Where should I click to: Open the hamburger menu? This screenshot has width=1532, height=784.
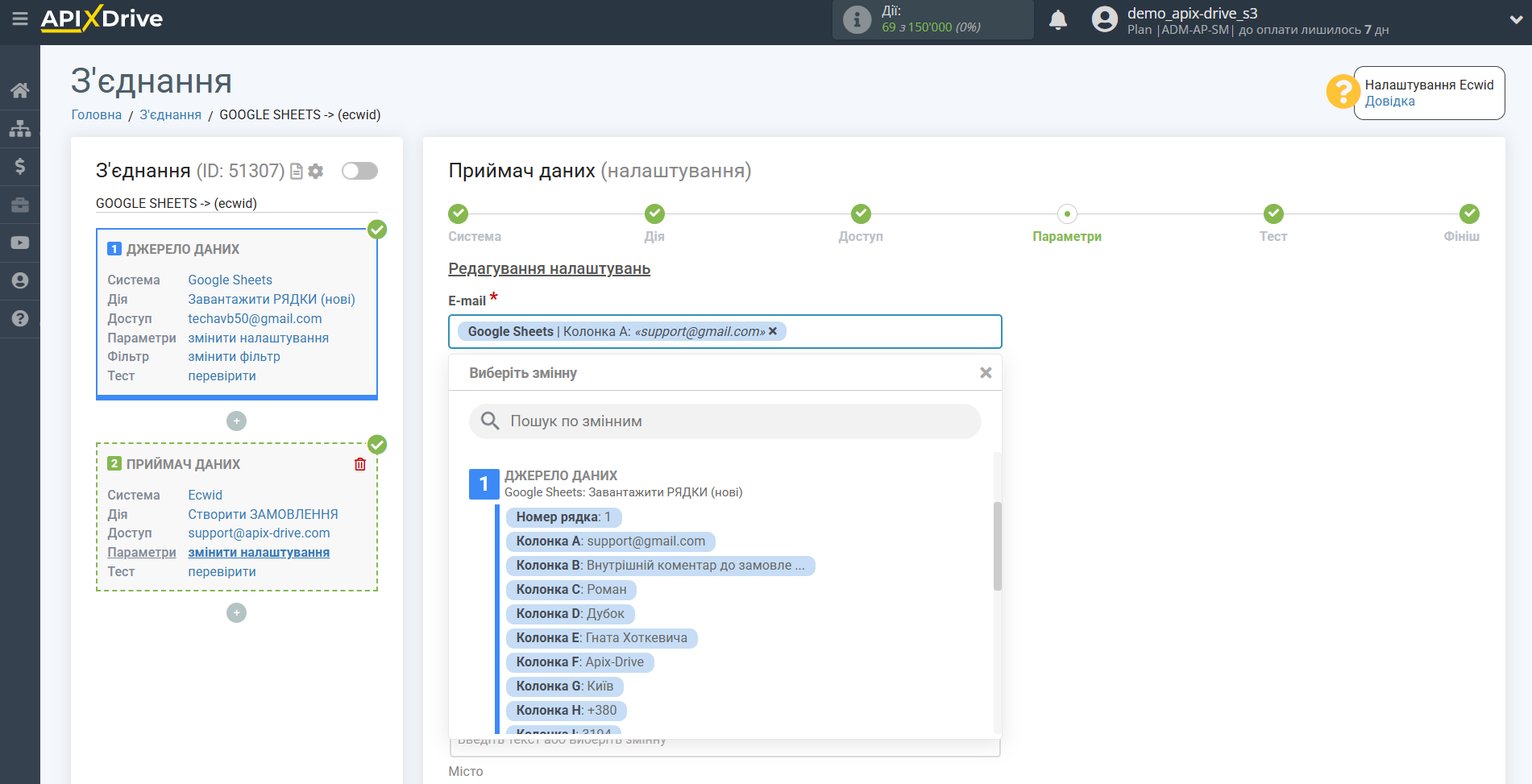click(x=20, y=19)
